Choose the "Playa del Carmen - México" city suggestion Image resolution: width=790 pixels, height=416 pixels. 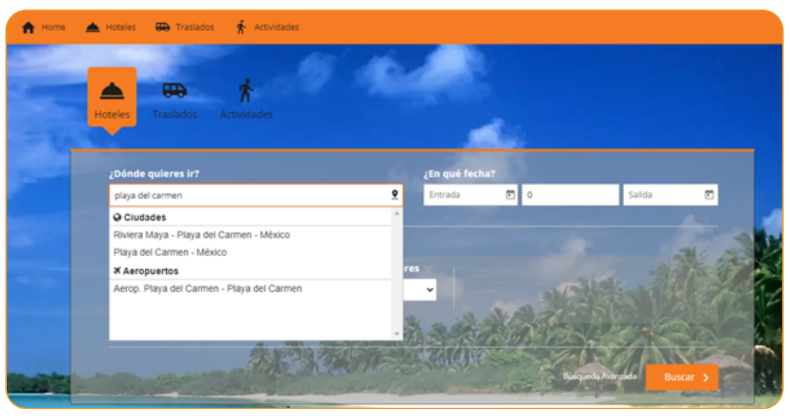tap(170, 253)
